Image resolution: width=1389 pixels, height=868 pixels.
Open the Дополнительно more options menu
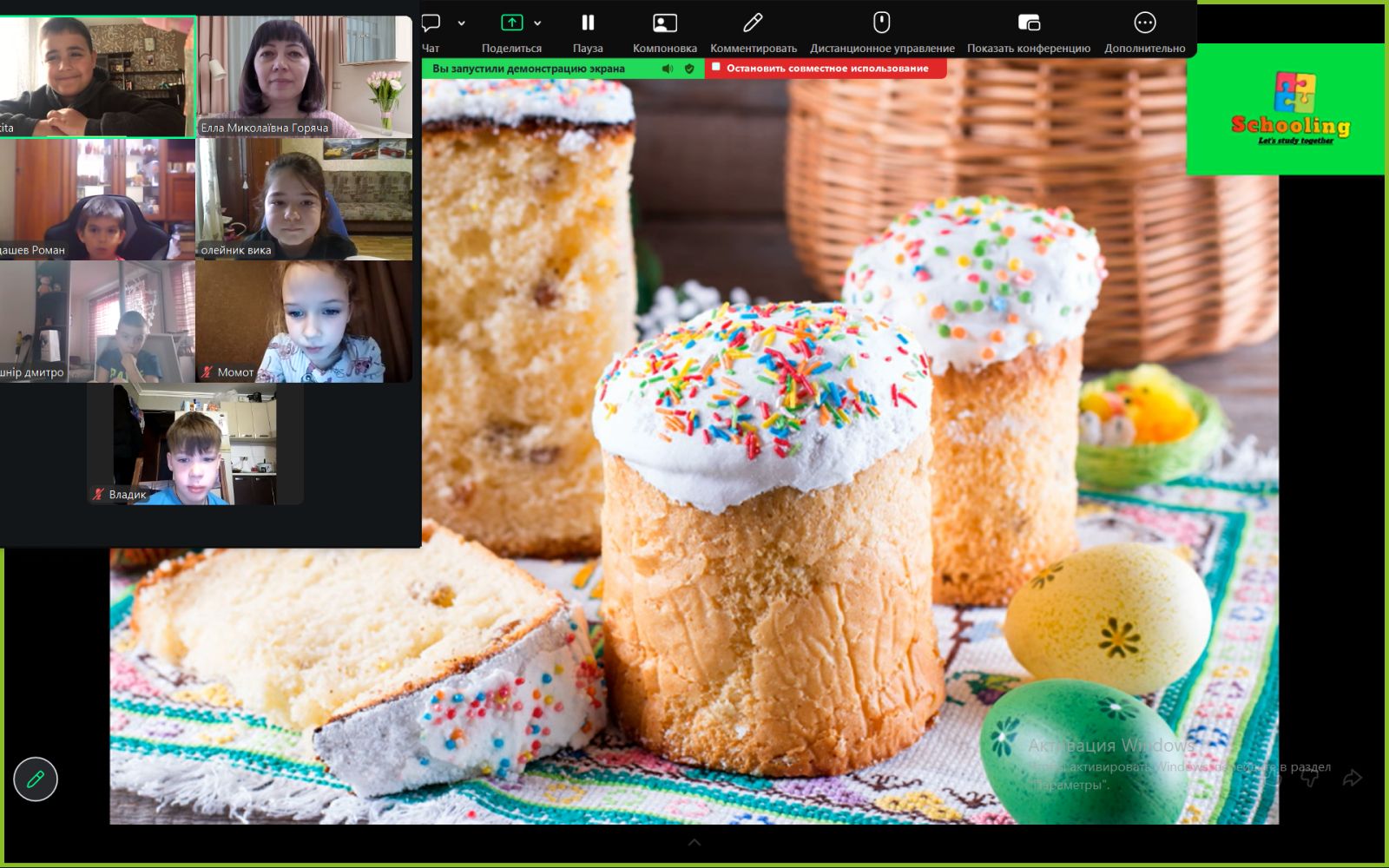(x=1144, y=31)
